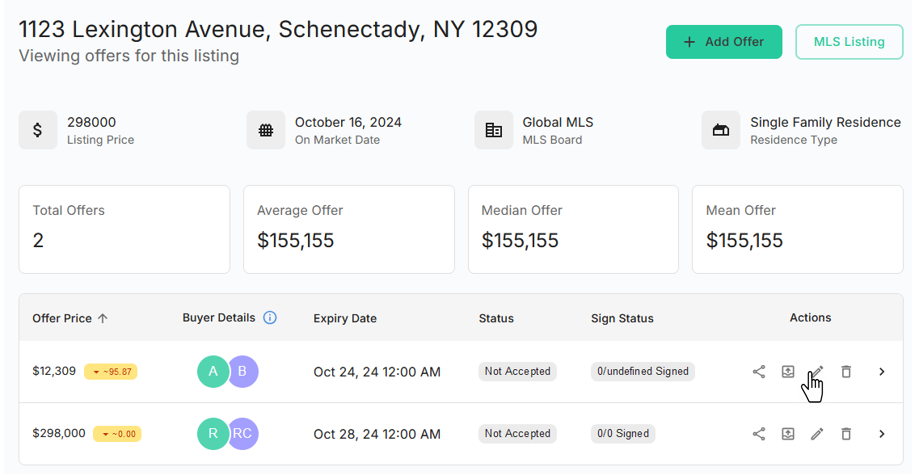Viewport: 912px width, 474px height.
Task: Sort by Offer Price column arrow
Action: (x=103, y=319)
